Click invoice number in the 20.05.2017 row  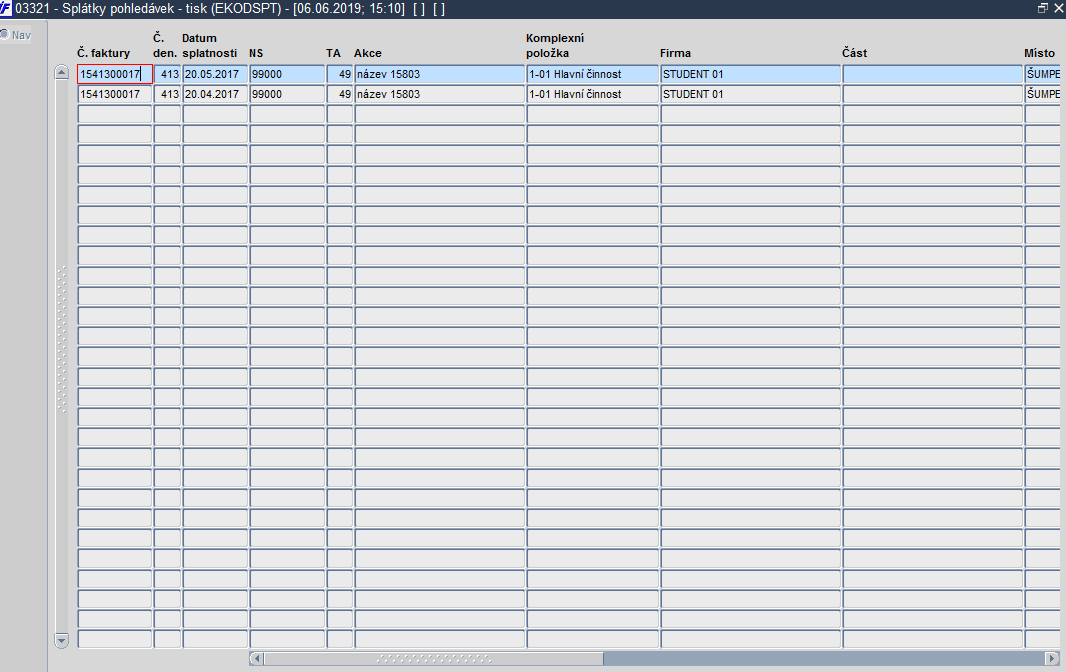[115, 74]
